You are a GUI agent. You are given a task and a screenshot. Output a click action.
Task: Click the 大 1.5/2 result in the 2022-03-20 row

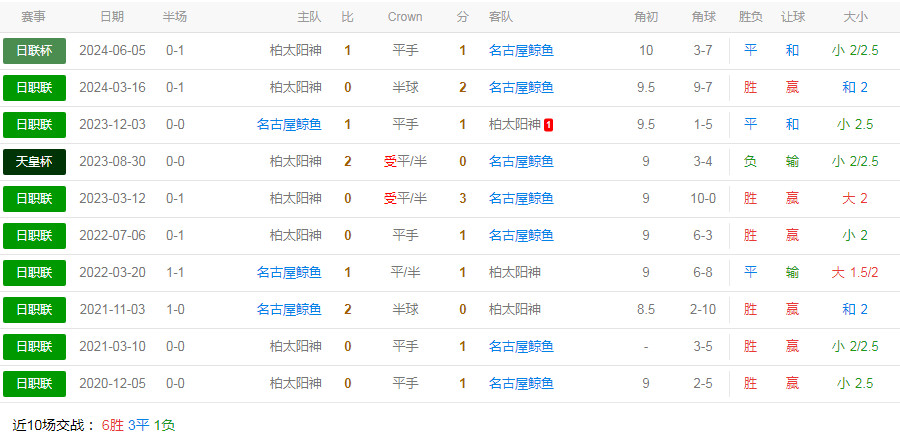(x=855, y=273)
